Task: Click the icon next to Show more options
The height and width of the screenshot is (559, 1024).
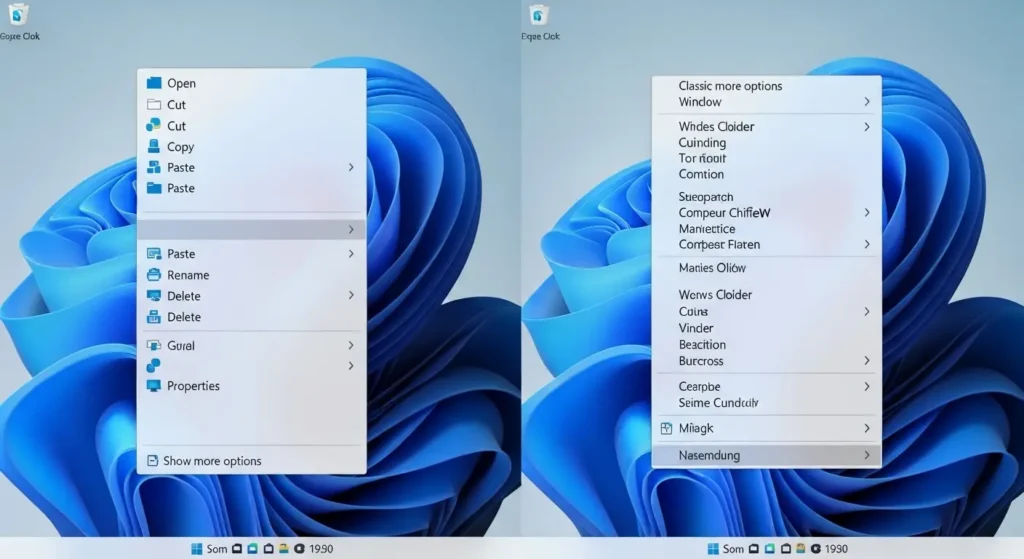Action: pos(152,460)
